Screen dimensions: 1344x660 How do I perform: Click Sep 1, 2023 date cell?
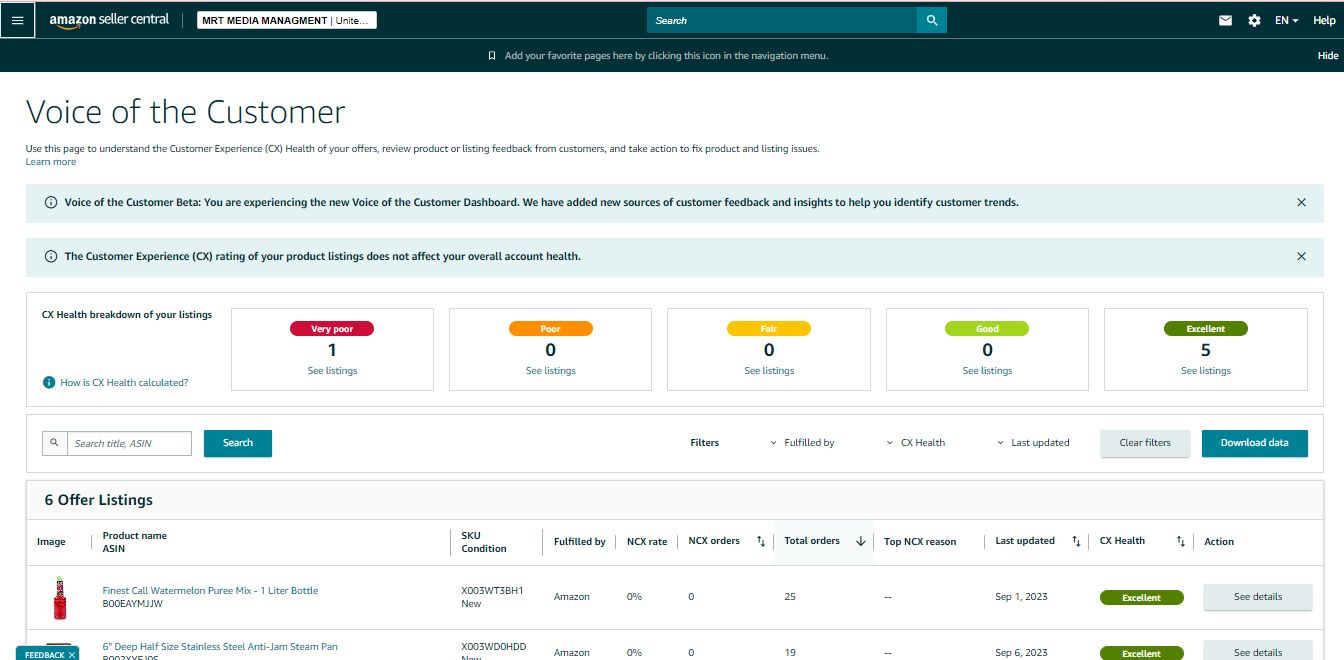click(x=1022, y=597)
